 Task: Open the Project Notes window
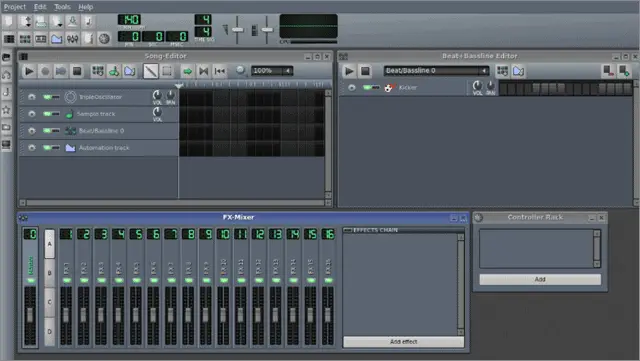tap(89, 39)
